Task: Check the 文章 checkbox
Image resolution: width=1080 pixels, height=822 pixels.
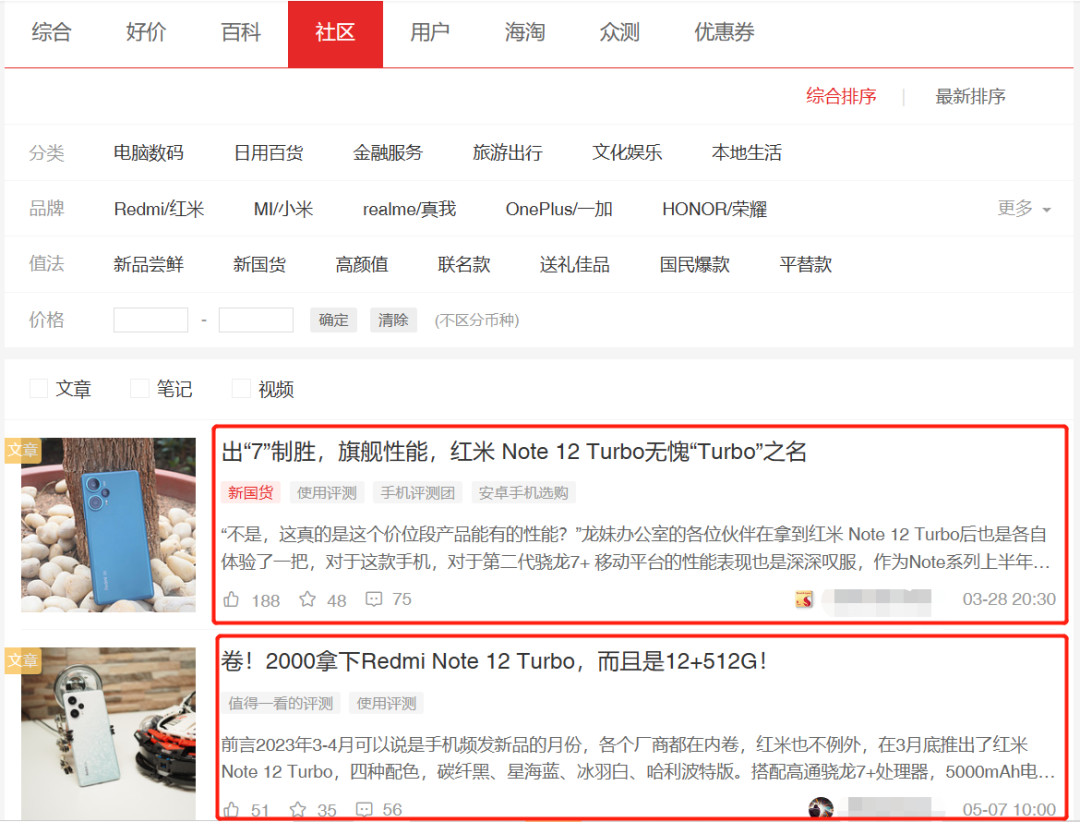Action: tap(39, 389)
